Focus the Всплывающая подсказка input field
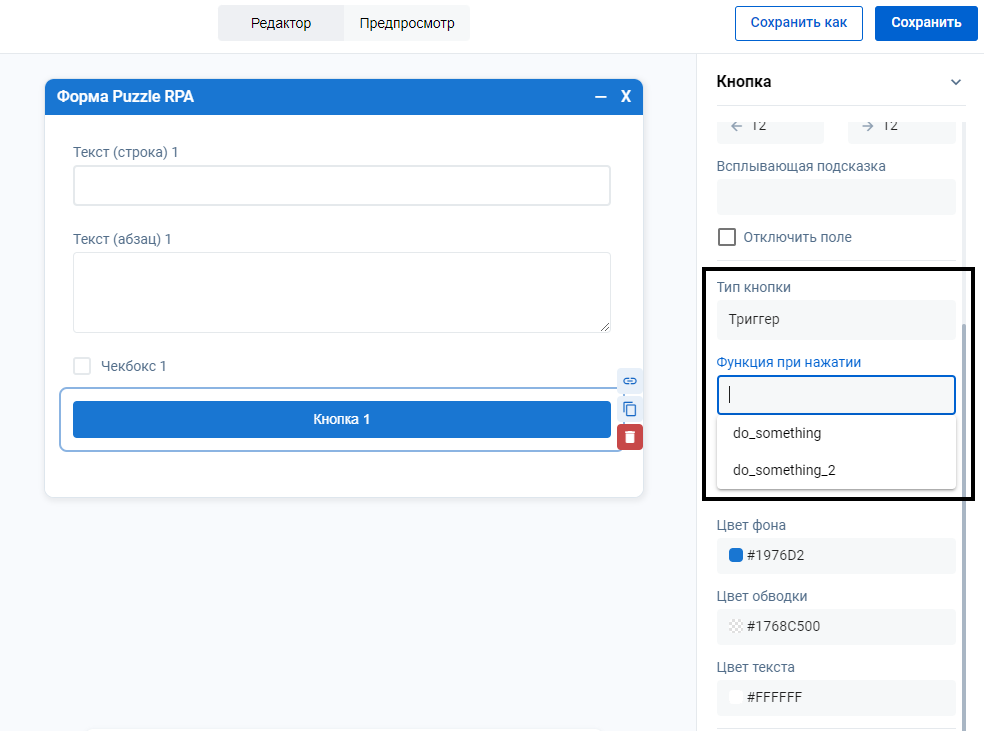Image resolution: width=984 pixels, height=731 pixels. (x=835, y=197)
